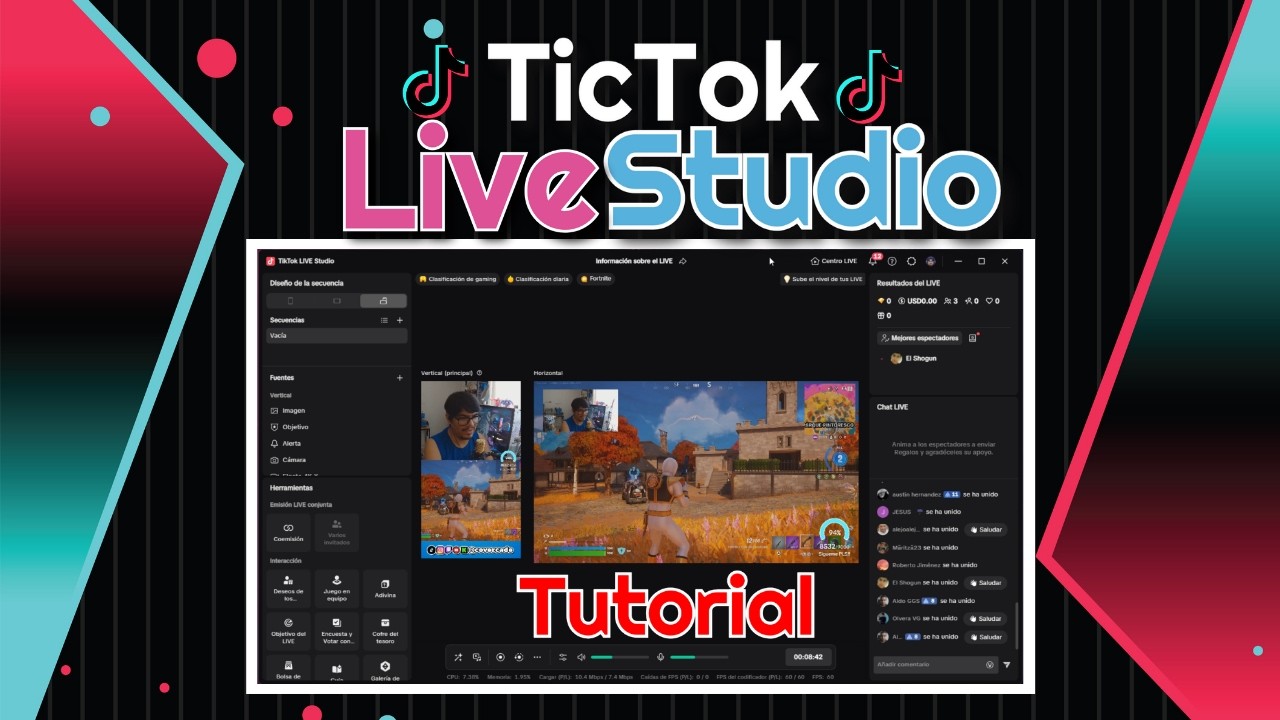Open the notifications bell

click(873, 261)
